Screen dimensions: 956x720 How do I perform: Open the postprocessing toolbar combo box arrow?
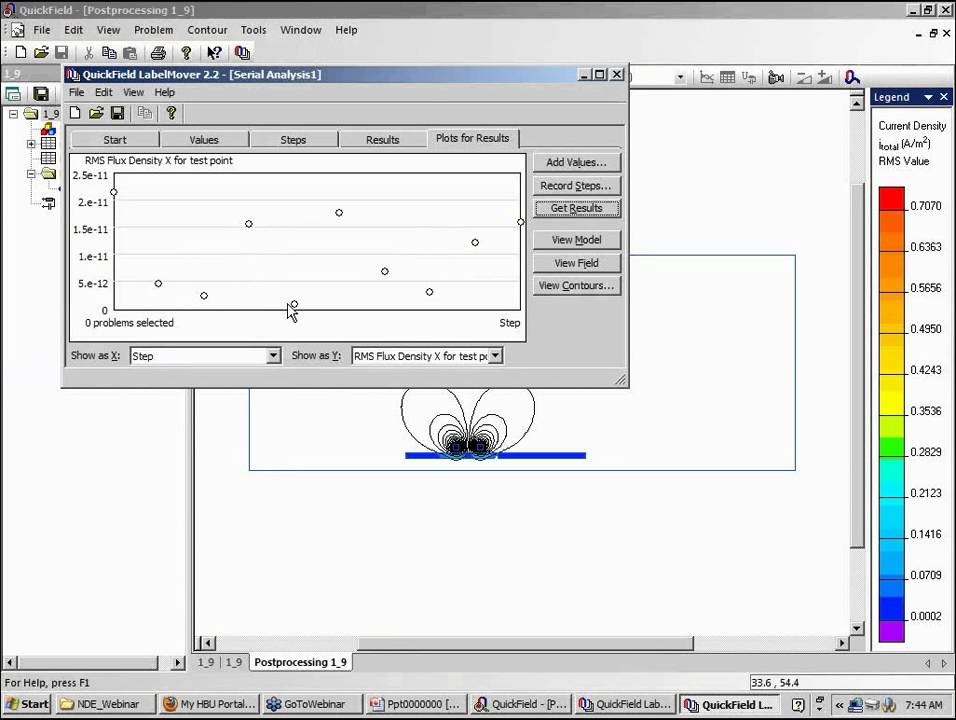coord(680,77)
